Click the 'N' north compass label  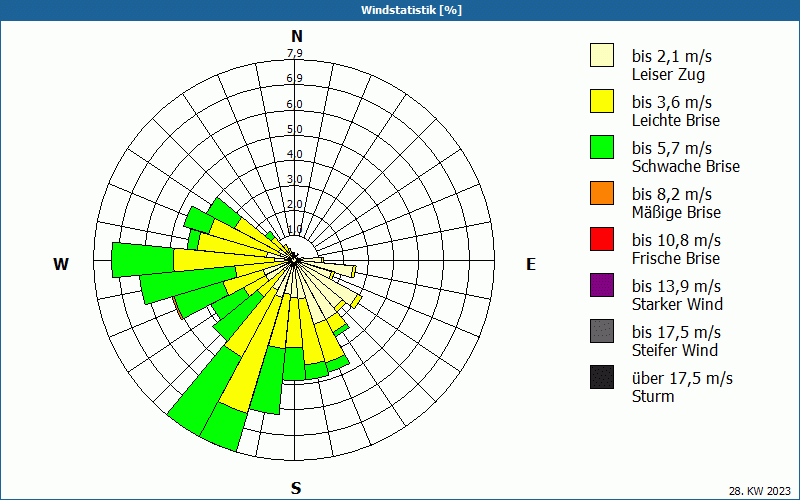[x=296, y=36]
